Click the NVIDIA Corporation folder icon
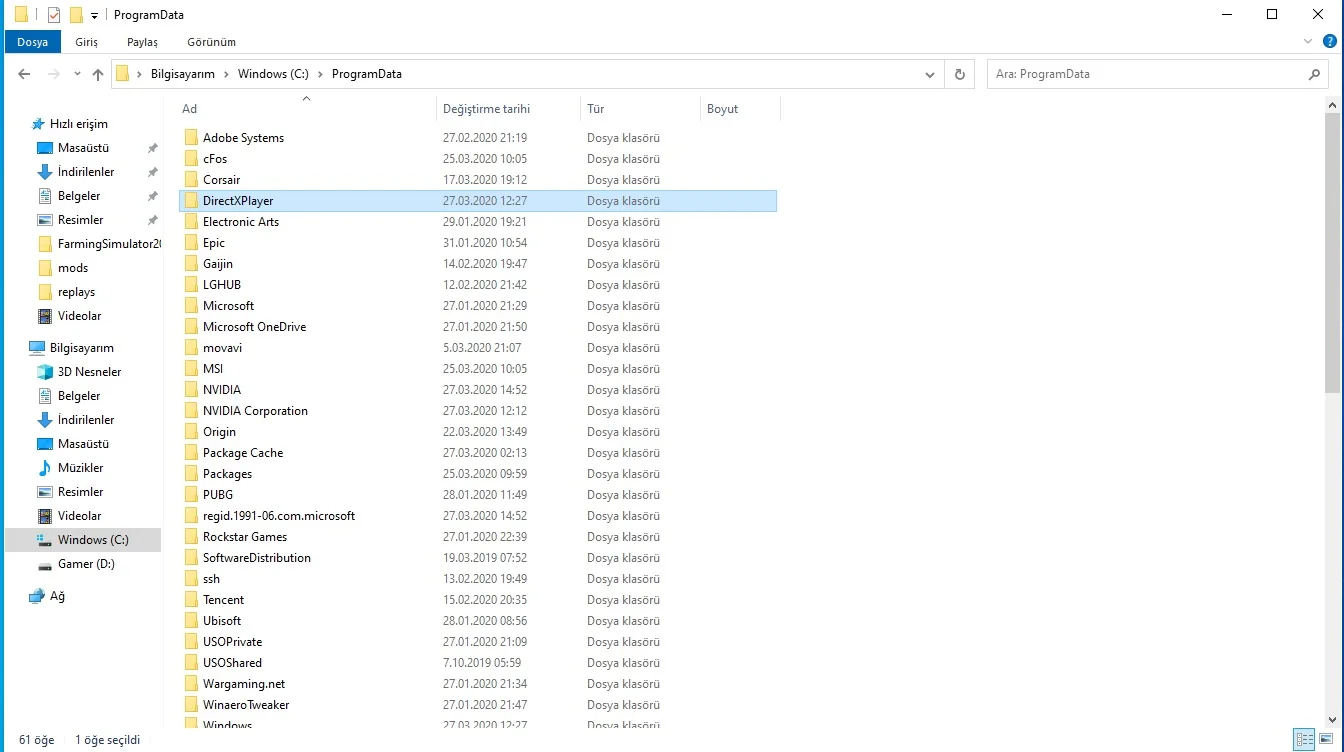Viewport: 1344px width, 752px height. pos(191,411)
